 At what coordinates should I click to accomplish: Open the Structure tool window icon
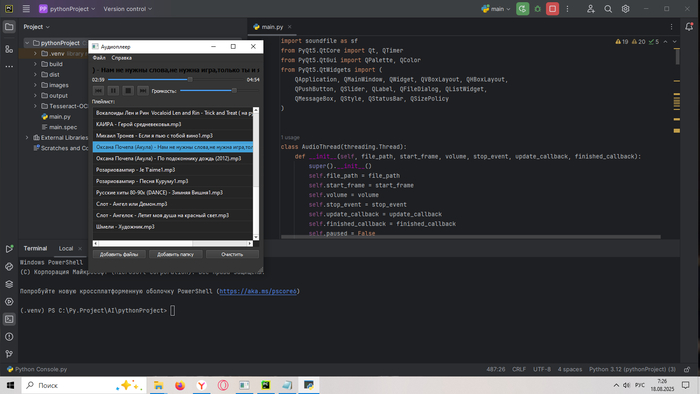coord(9,49)
